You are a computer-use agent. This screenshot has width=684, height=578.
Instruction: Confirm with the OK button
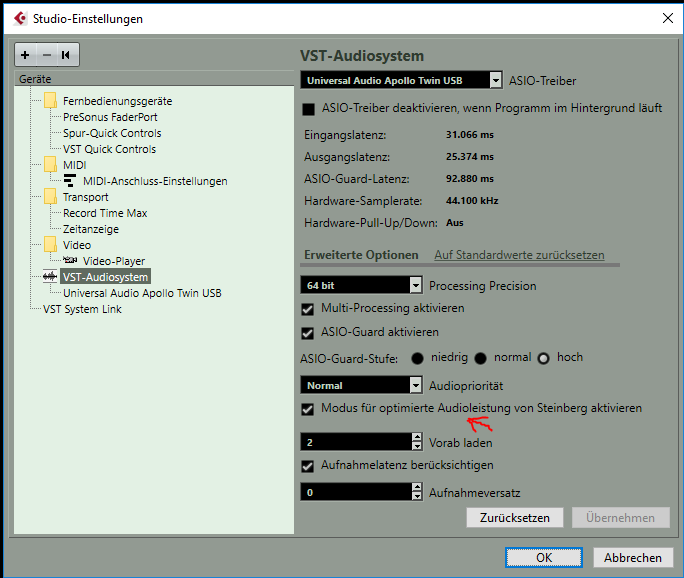[544, 557]
